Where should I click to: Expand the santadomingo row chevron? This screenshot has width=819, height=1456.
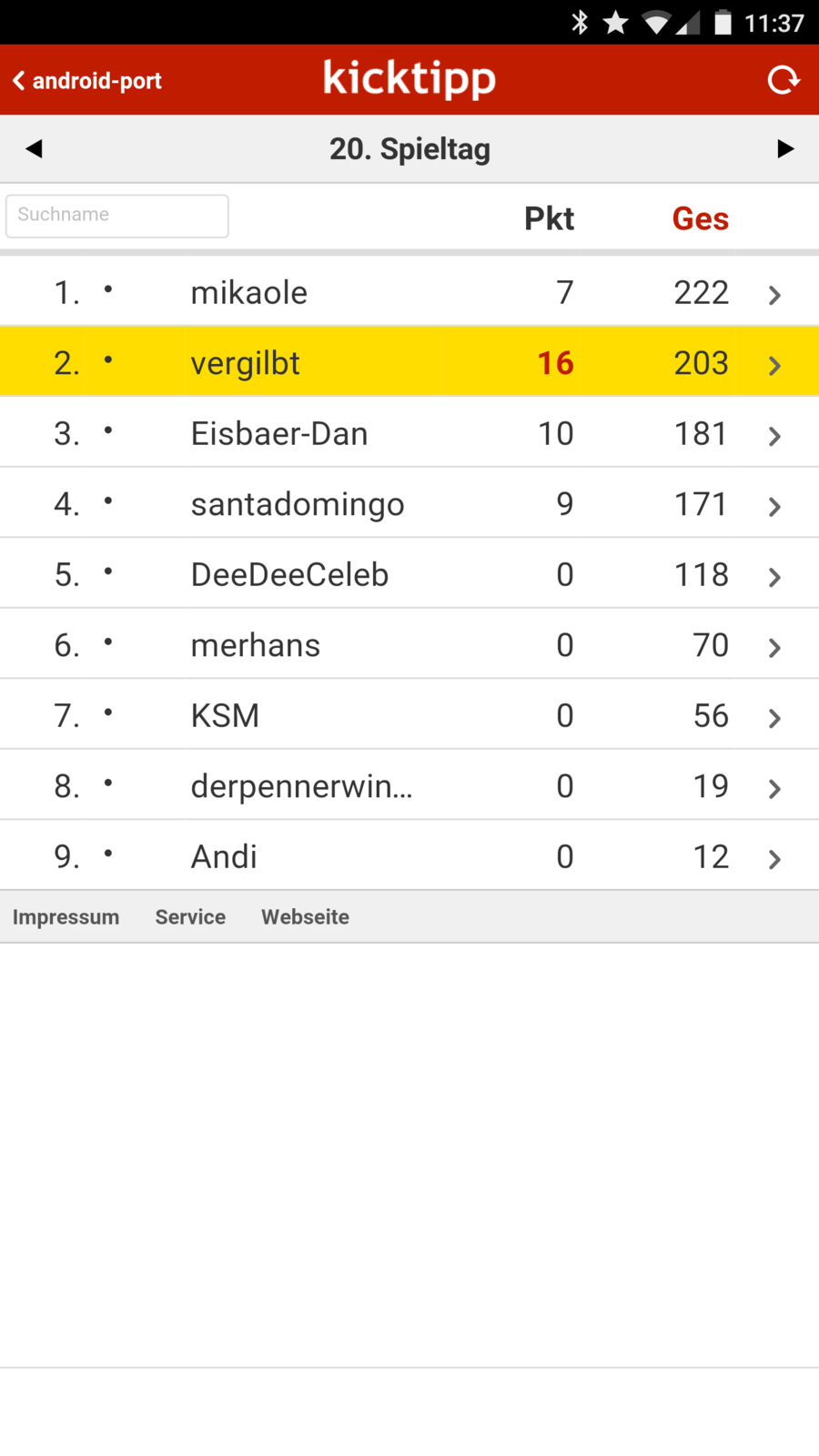774,506
